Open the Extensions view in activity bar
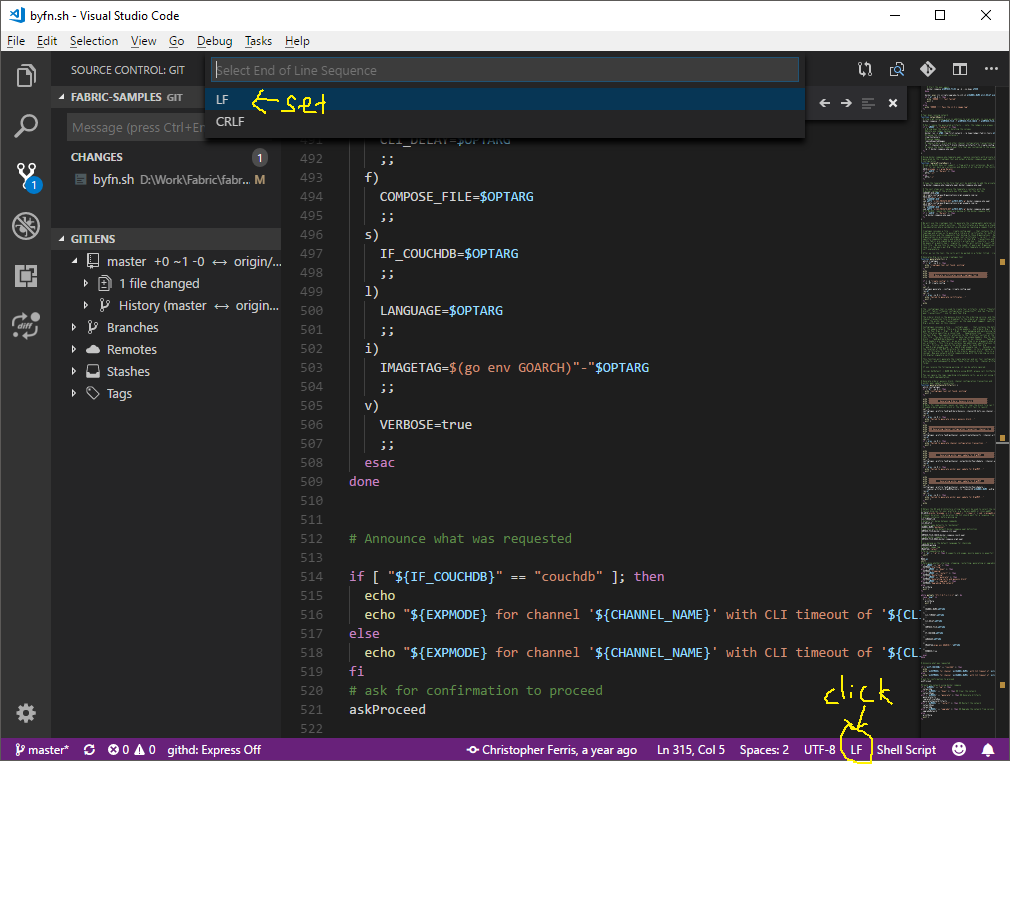Viewport: 1010px width, 902px height. tap(26, 276)
